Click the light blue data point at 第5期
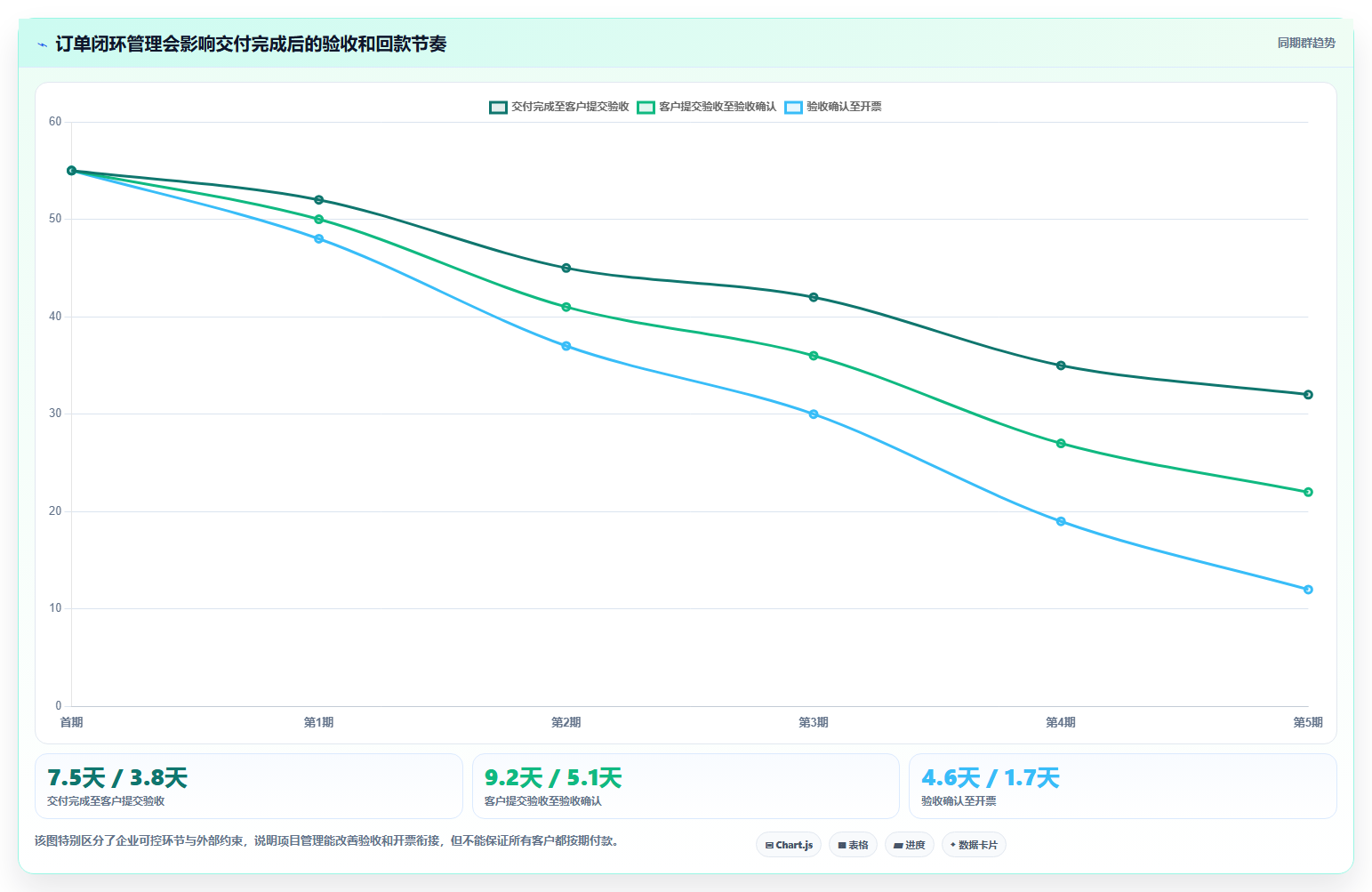This screenshot has height=892, width=1372. 1308,590
